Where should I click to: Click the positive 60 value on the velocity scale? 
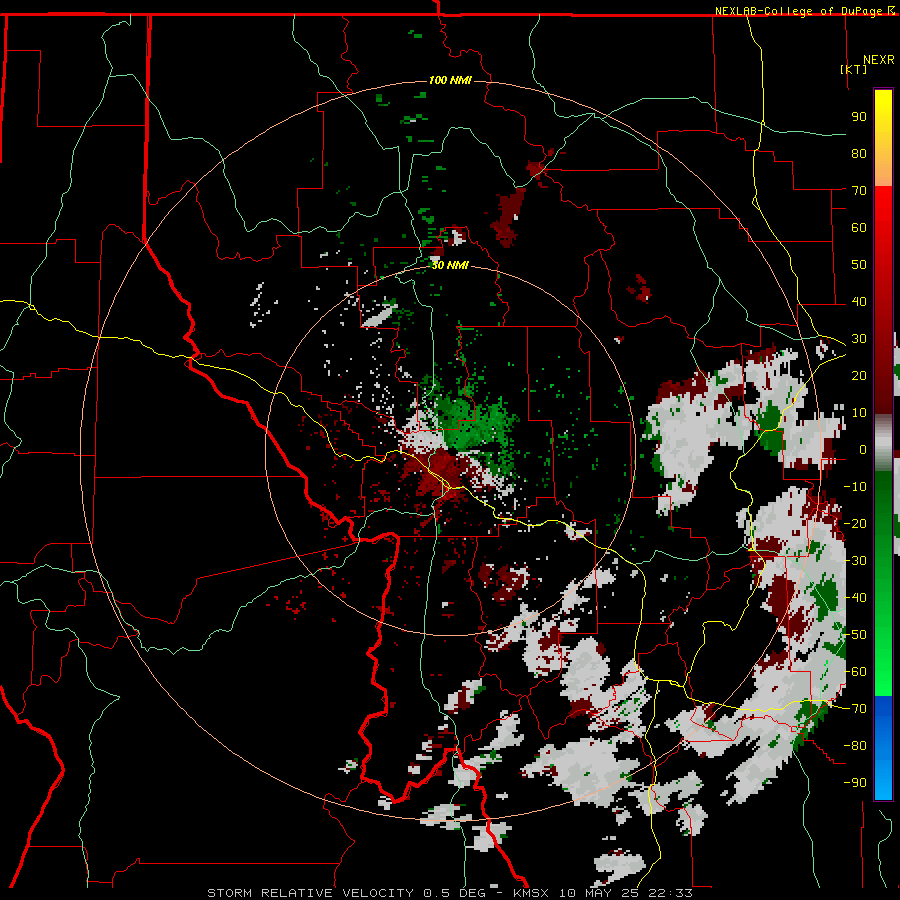pyautogui.click(x=859, y=227)
